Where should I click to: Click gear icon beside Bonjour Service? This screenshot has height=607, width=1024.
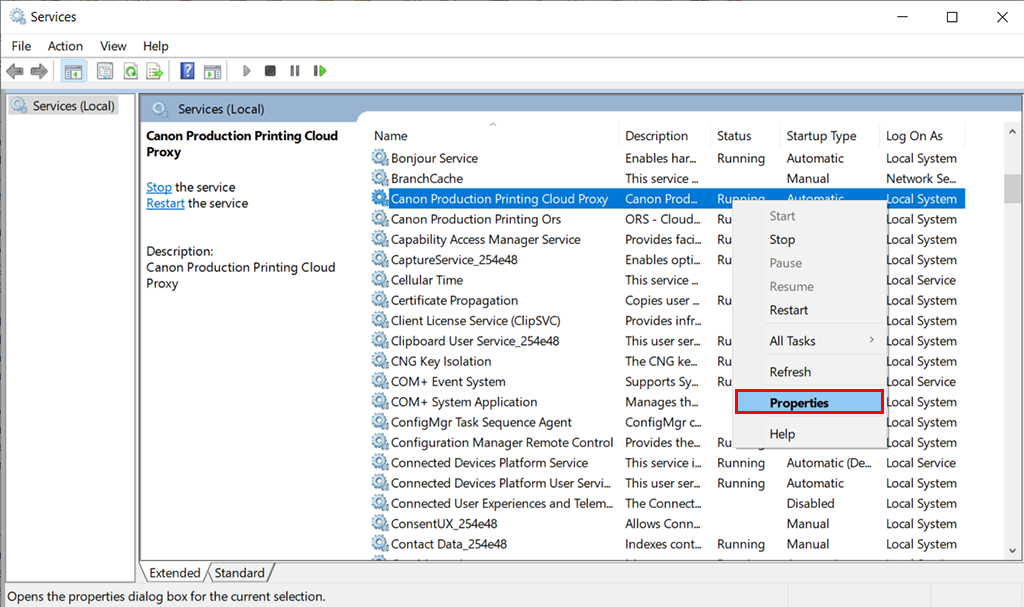click(380, 158)
